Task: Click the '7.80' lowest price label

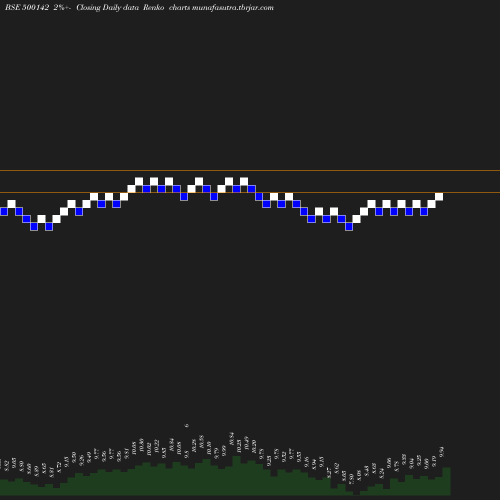Action: pyautogui.click(x=351, y=478)
